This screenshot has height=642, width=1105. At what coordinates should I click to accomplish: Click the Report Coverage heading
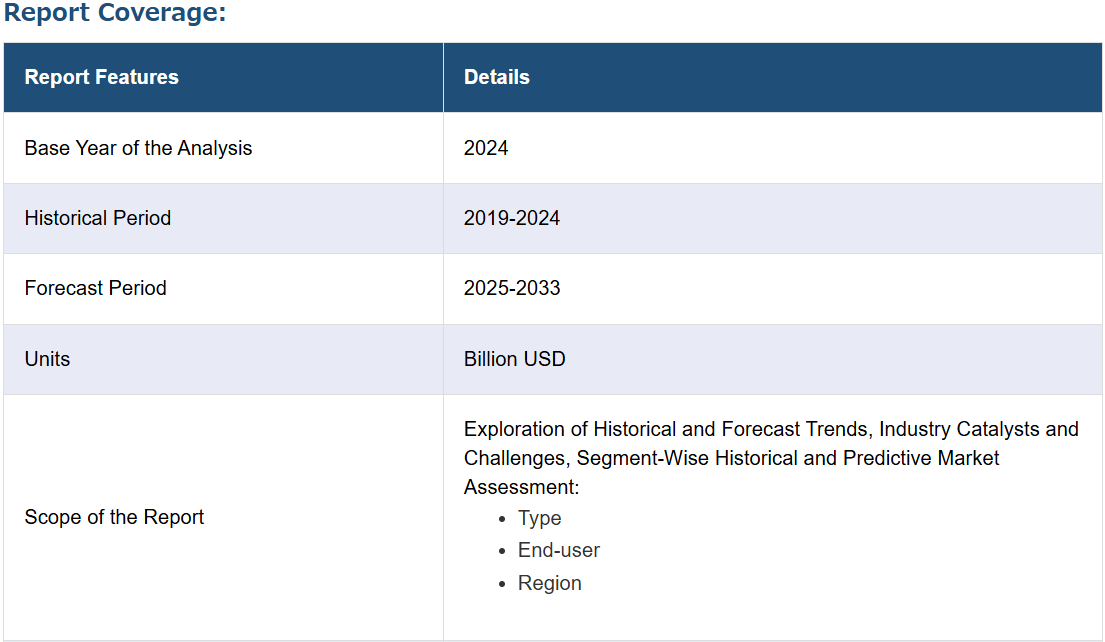115,15
